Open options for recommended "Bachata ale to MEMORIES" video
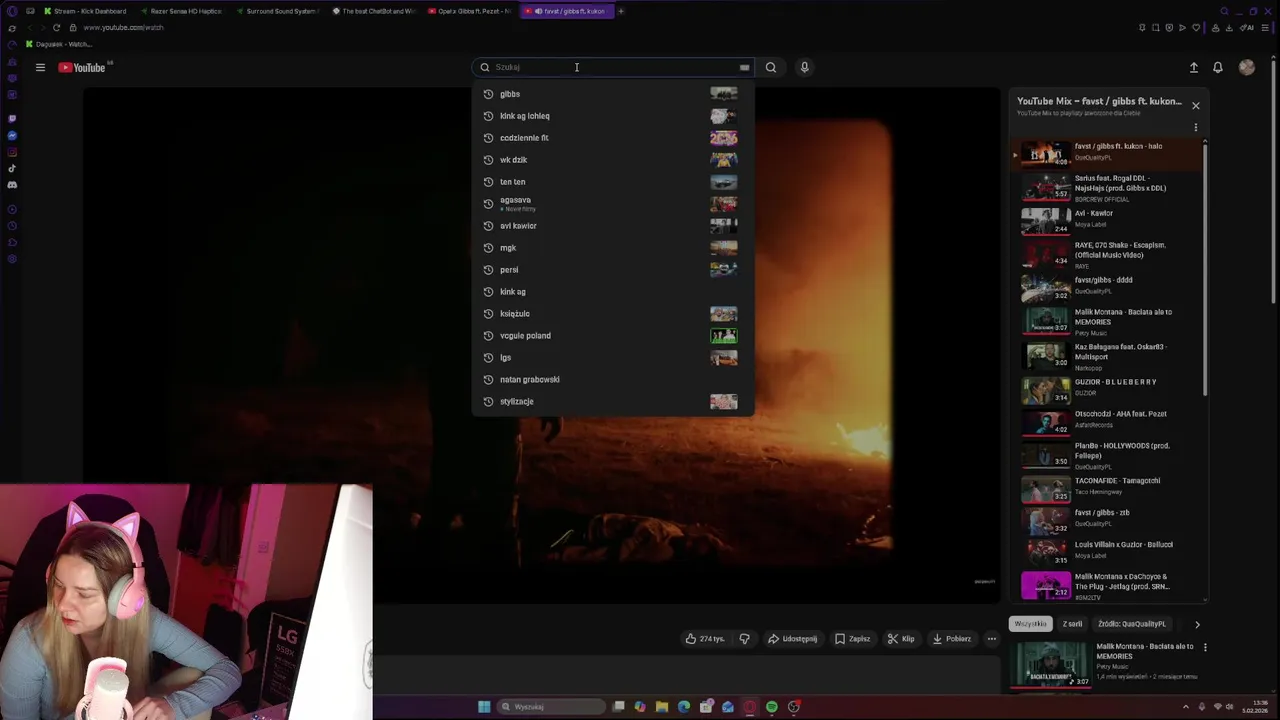 point(1204,647)
